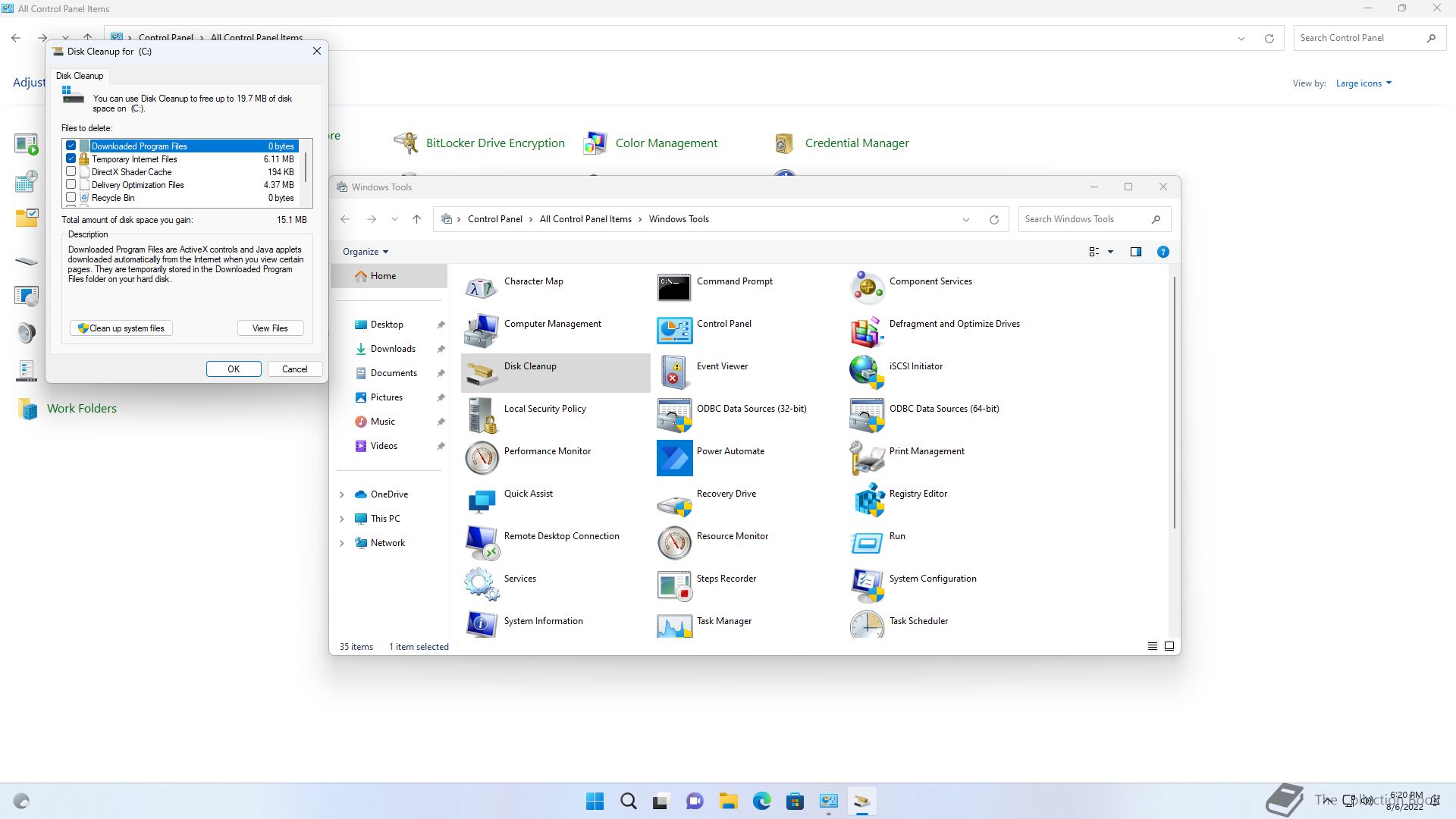Uncheck Temporary Internet Files checkbox
The image size is (1456, 819).
click(71, 158)
